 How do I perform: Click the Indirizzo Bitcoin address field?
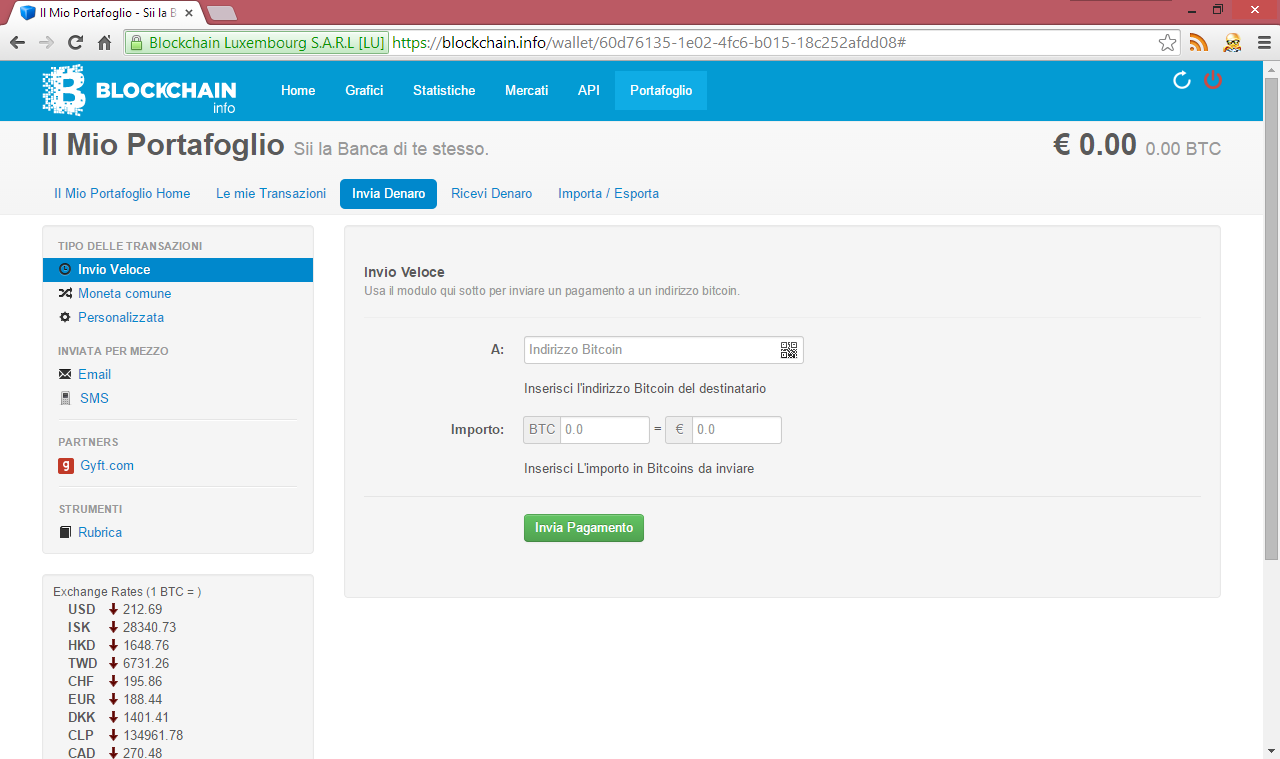coord(651,350)
